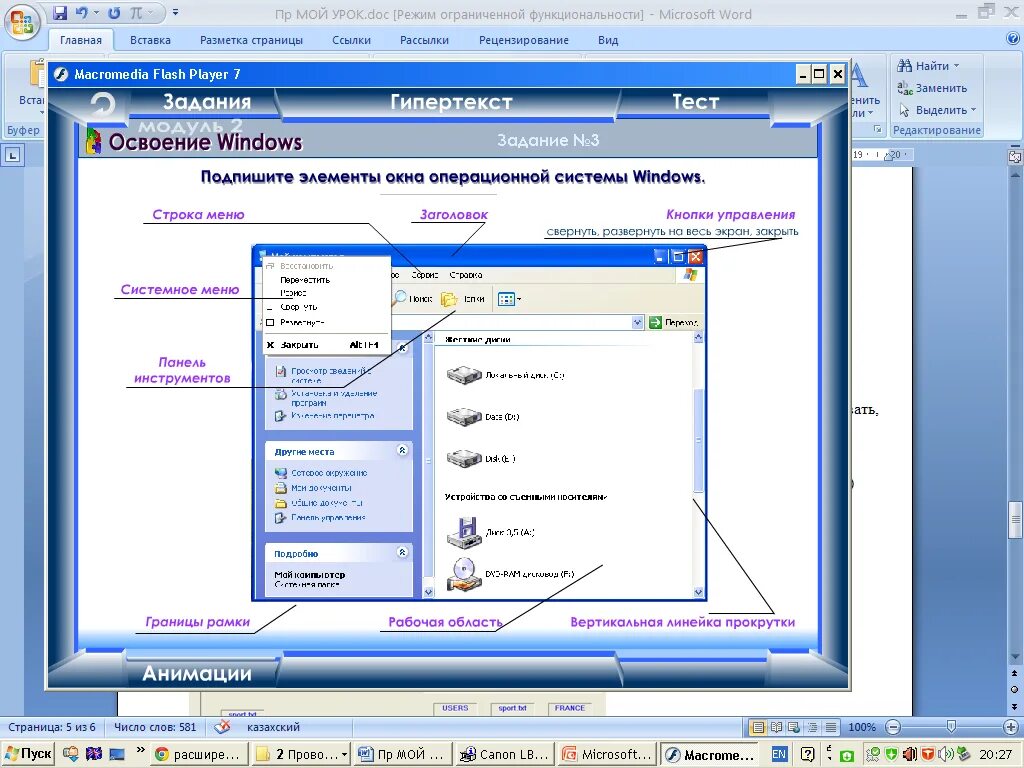The width and height of the screenshot is (1024, 768).
Task: Click the Пуск start button
Action: tap(28, 754)
